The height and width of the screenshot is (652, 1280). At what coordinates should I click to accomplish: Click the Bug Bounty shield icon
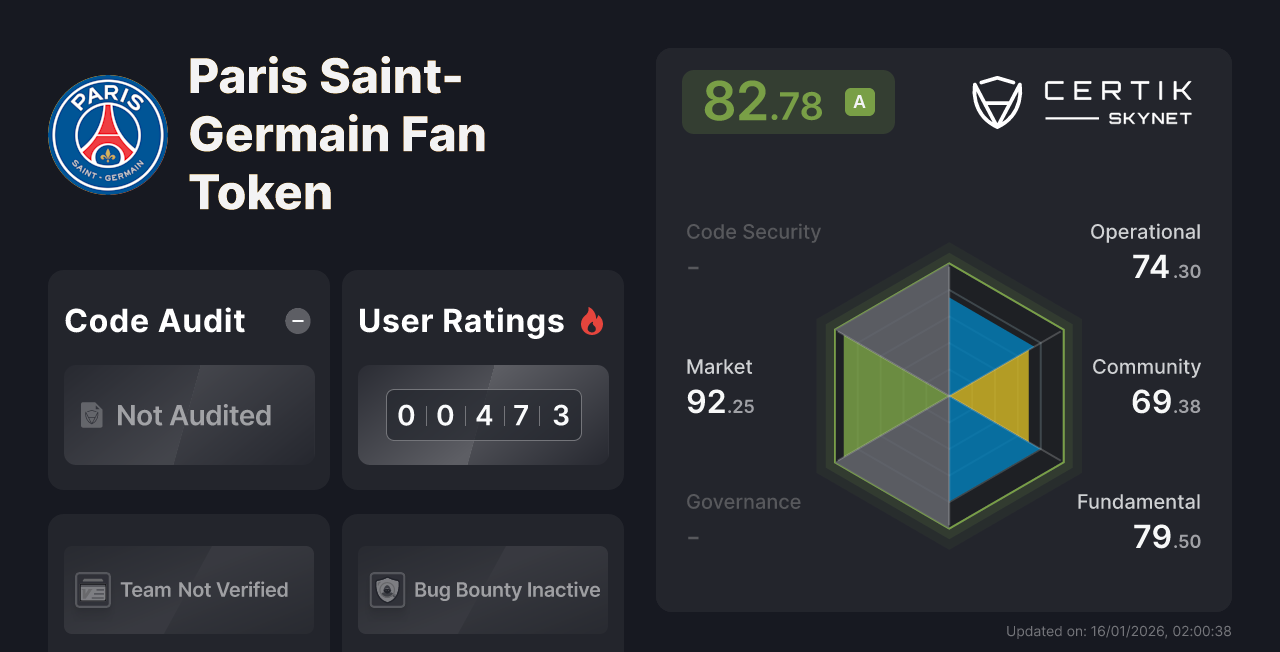click(x=388, y=589)
